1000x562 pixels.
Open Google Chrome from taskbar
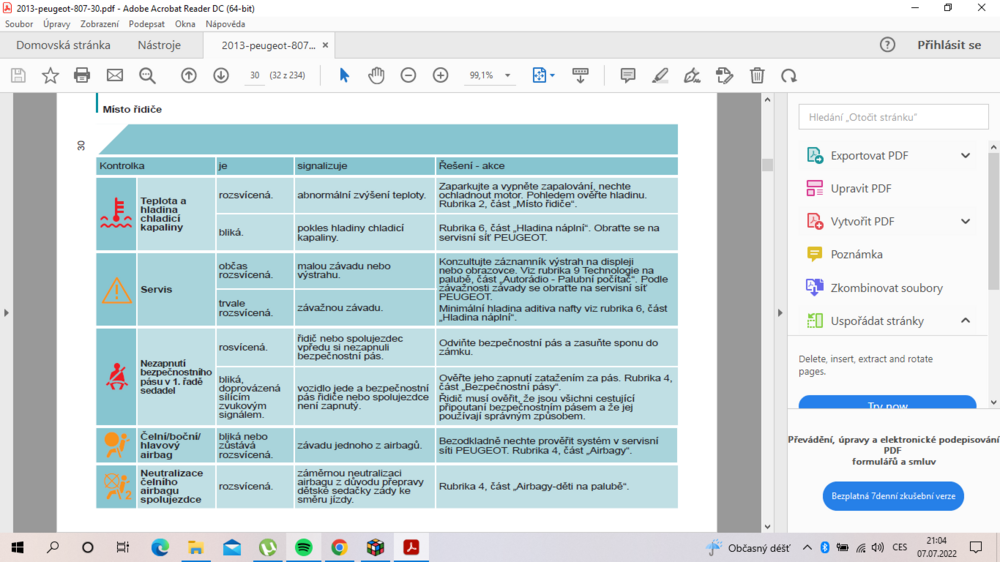(x=339, y=547)
